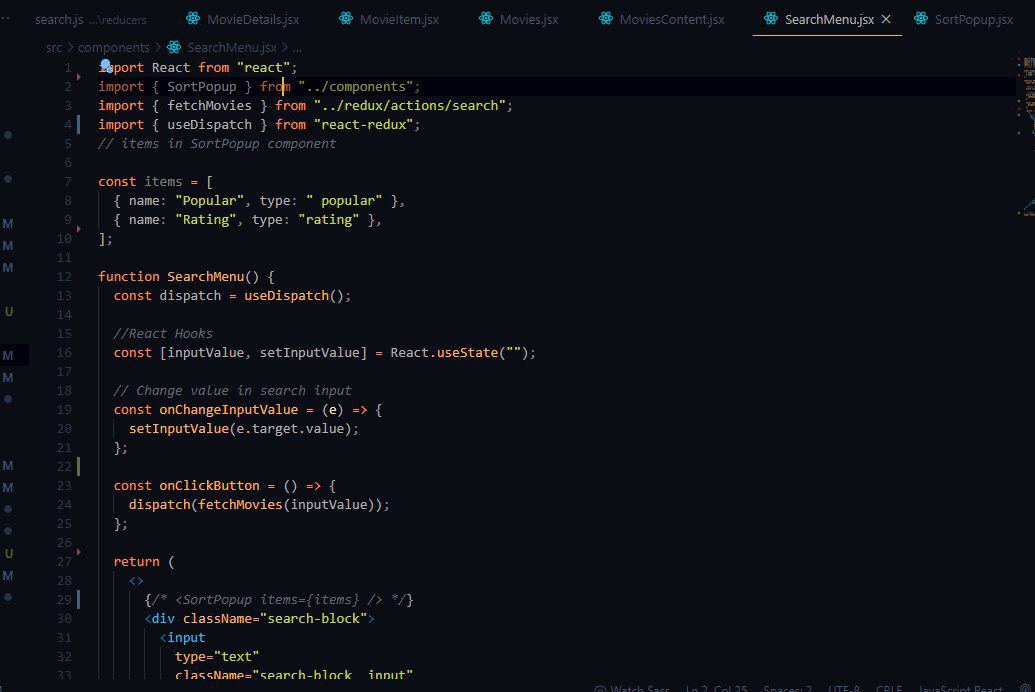Click 'e.target.value' on line 20

click(x=290, y=429)
